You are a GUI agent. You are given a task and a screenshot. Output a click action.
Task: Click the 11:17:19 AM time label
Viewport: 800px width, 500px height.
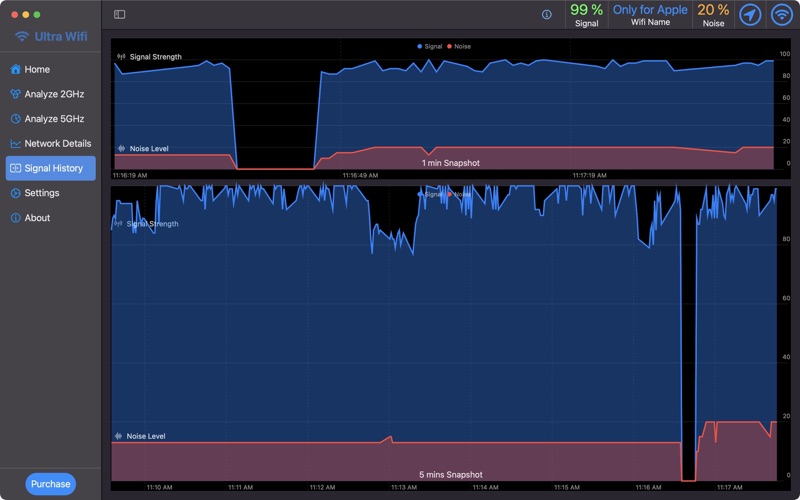(589, 176)
